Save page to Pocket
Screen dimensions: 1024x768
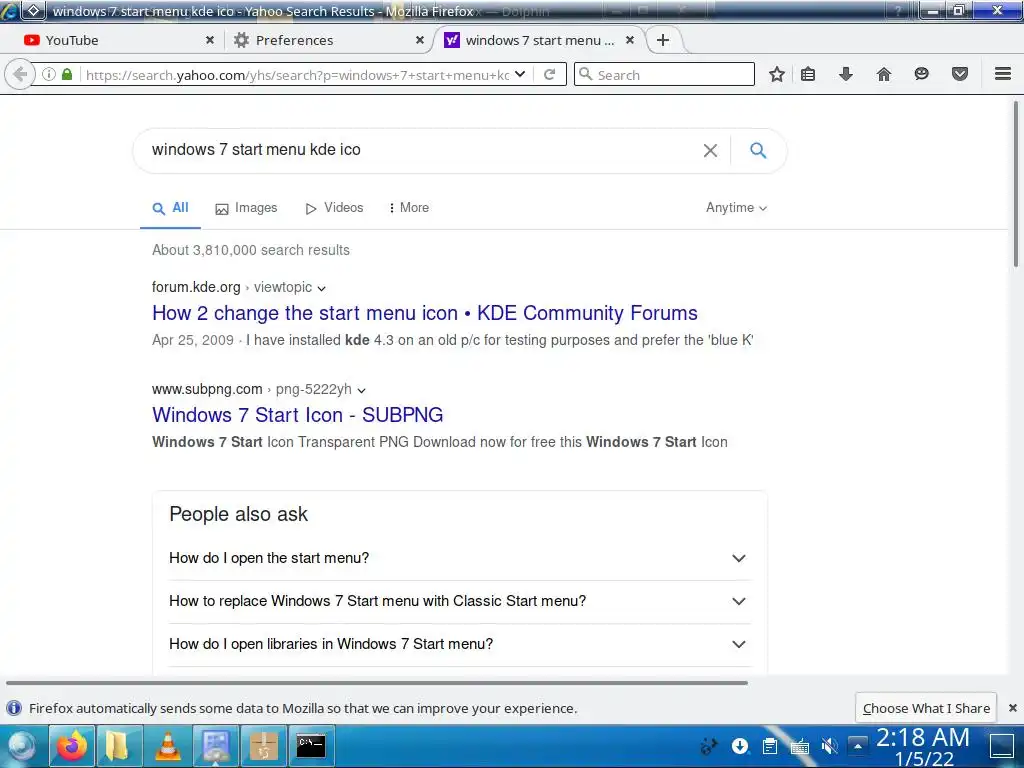tap(959, 74)
